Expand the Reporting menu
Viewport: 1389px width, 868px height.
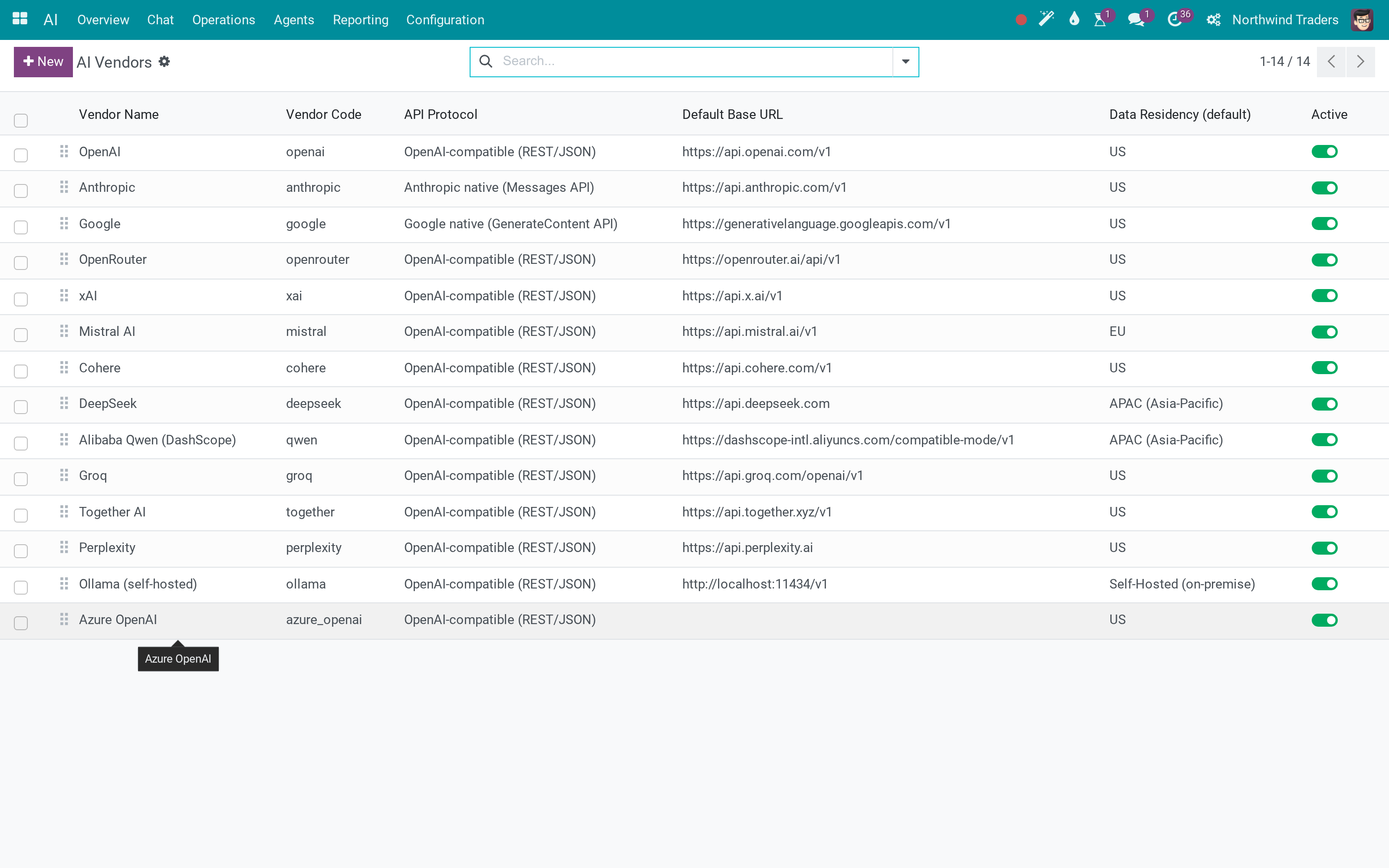(x=360, y=20)
